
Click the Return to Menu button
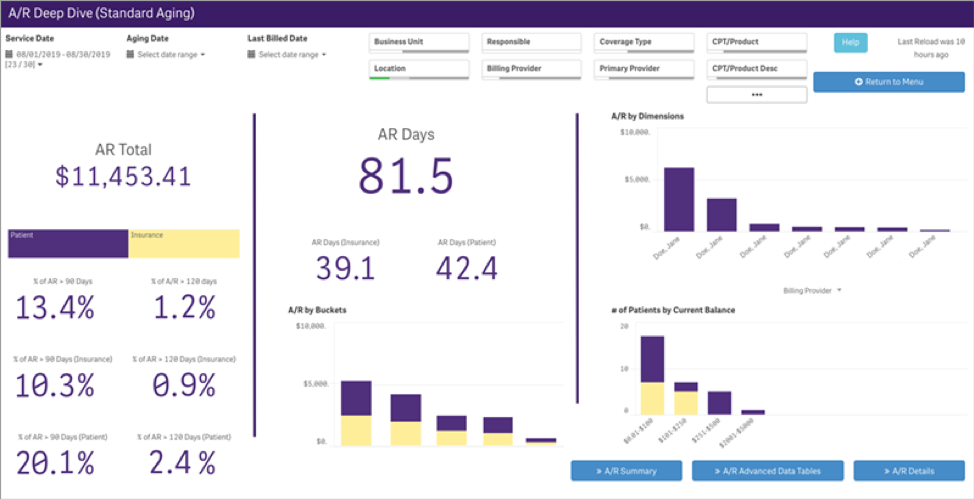point(889,82)
